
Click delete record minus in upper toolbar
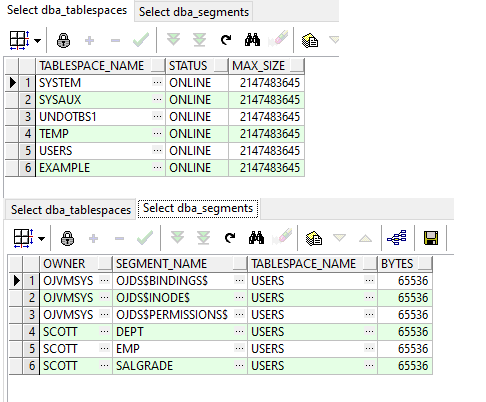point(115,41)
